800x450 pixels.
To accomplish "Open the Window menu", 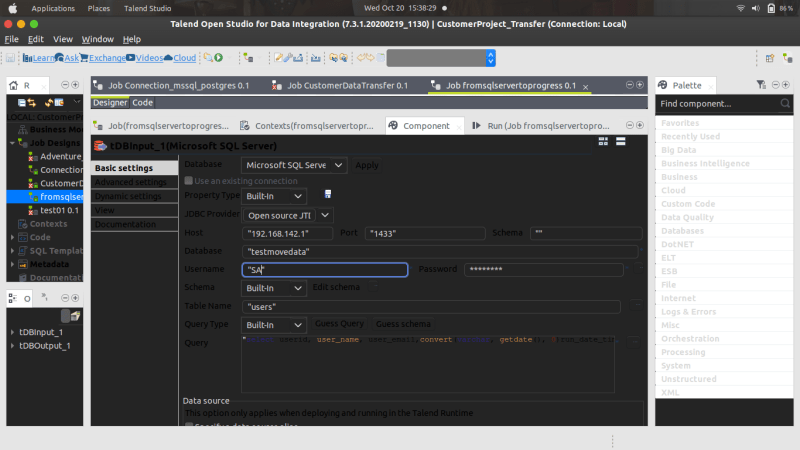I will coord(97,39).
